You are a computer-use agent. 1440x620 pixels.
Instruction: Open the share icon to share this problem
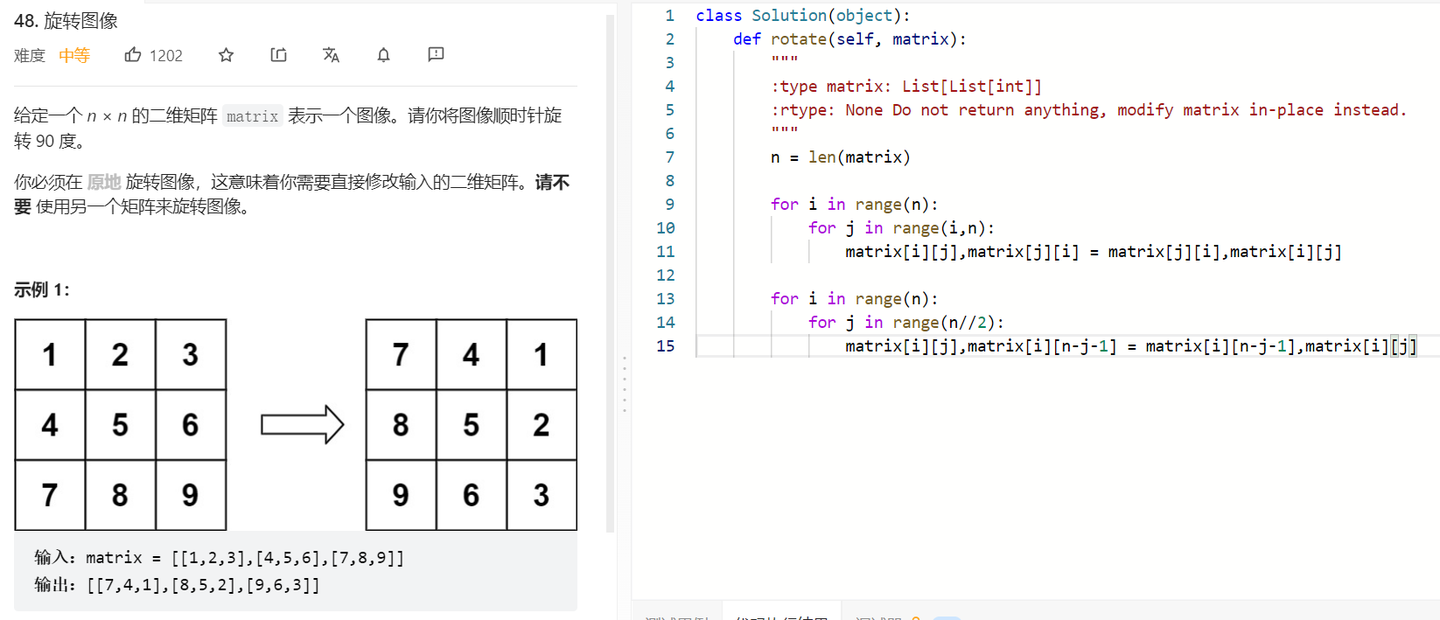[278, 55]
